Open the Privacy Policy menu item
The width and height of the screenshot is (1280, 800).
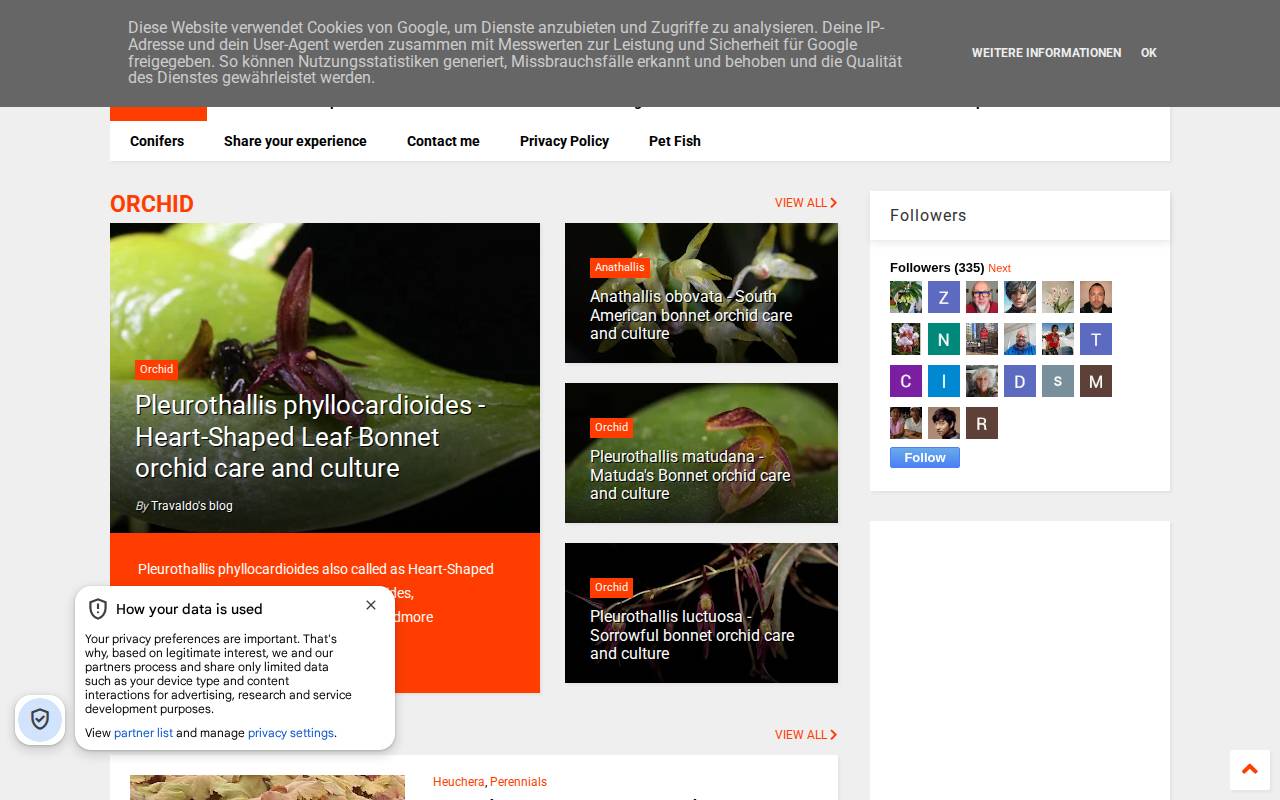click(x=564, y=141)
